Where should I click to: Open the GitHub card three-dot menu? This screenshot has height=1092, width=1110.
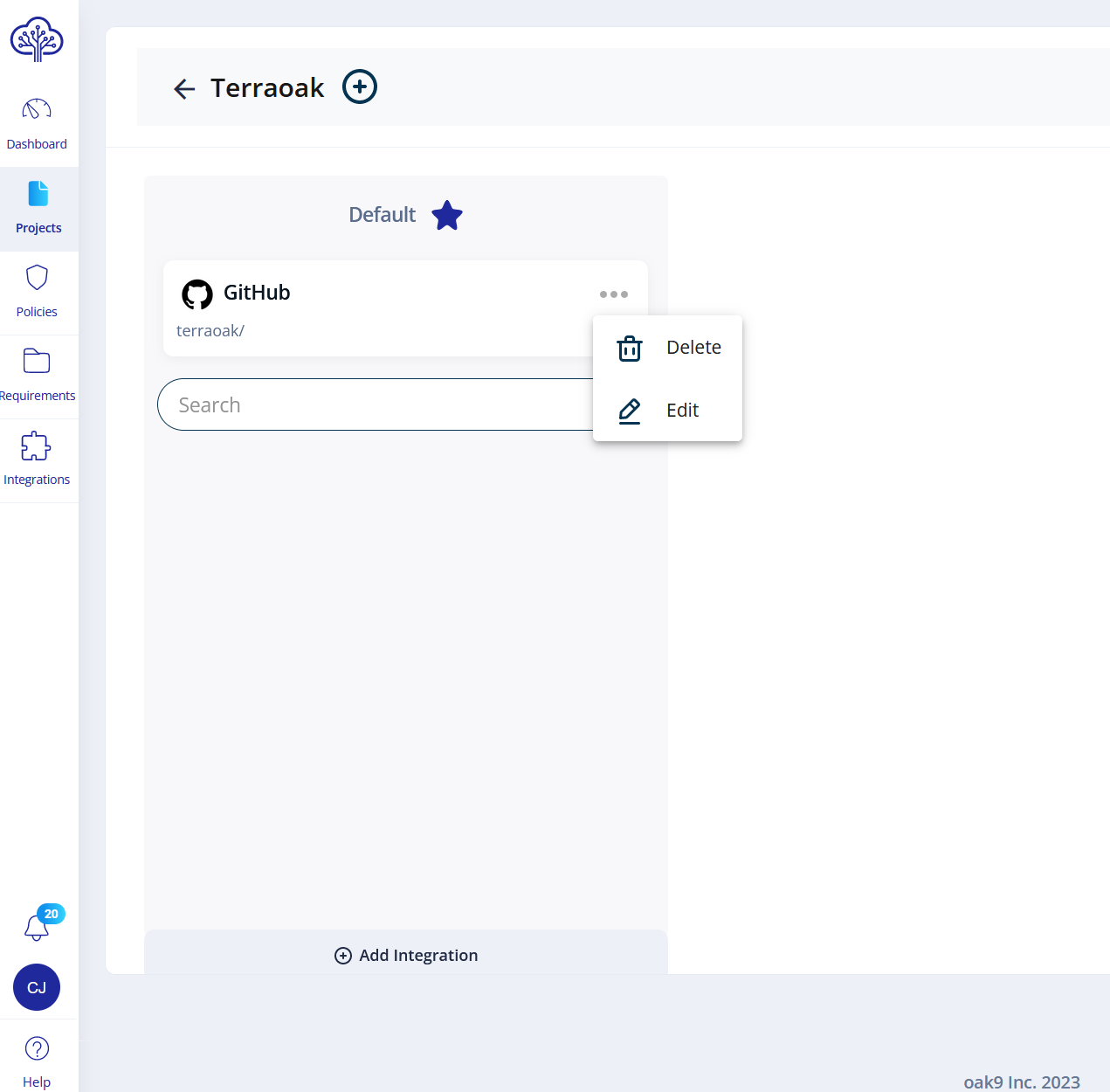click(x=614, y=294)
